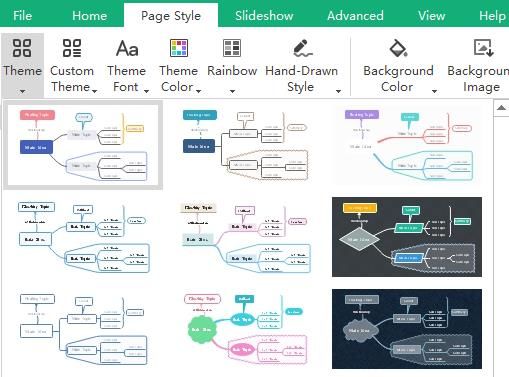Pick the navy cloud-shaped dark theme
The image size is (509, 377).
click(x=407, y=329)
